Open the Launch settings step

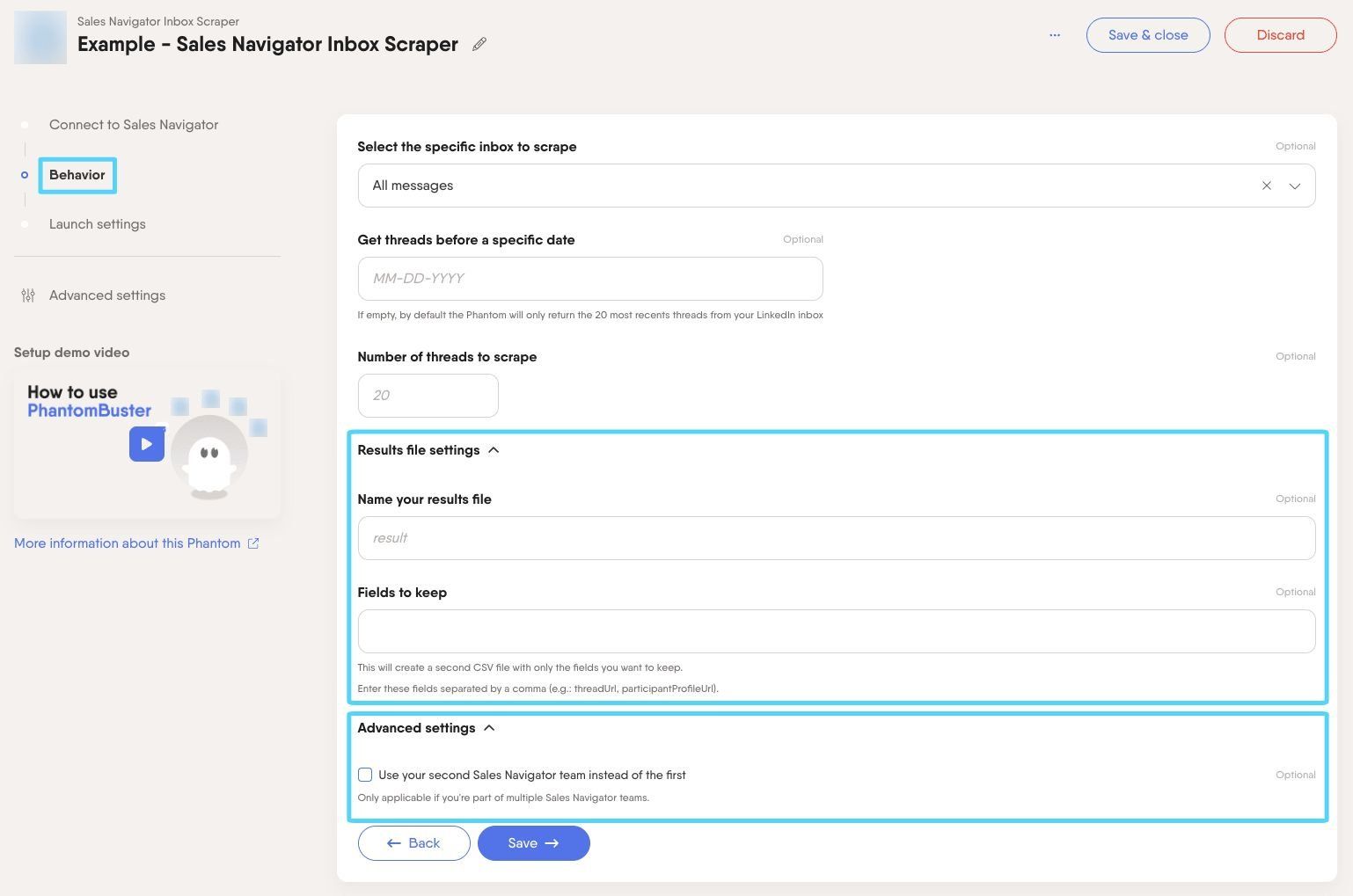click(x=98, y=224)
